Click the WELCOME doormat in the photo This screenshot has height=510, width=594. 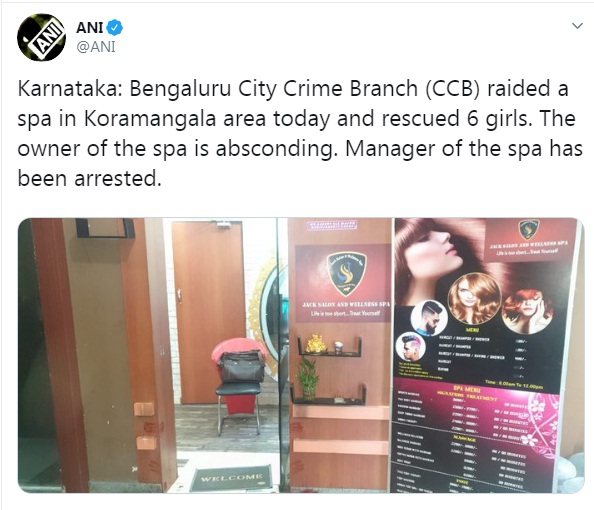pyautogui.click(x=231, y=479)
